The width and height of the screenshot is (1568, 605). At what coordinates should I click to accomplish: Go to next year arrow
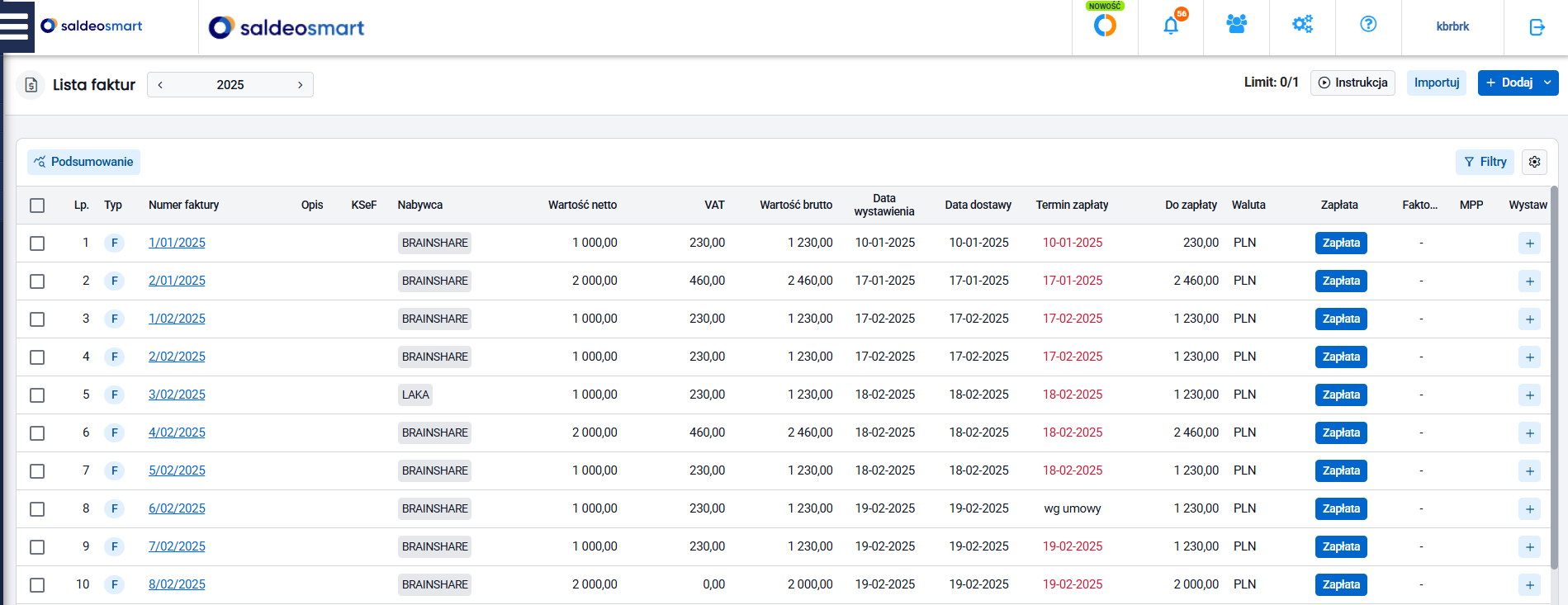(300, 85)
